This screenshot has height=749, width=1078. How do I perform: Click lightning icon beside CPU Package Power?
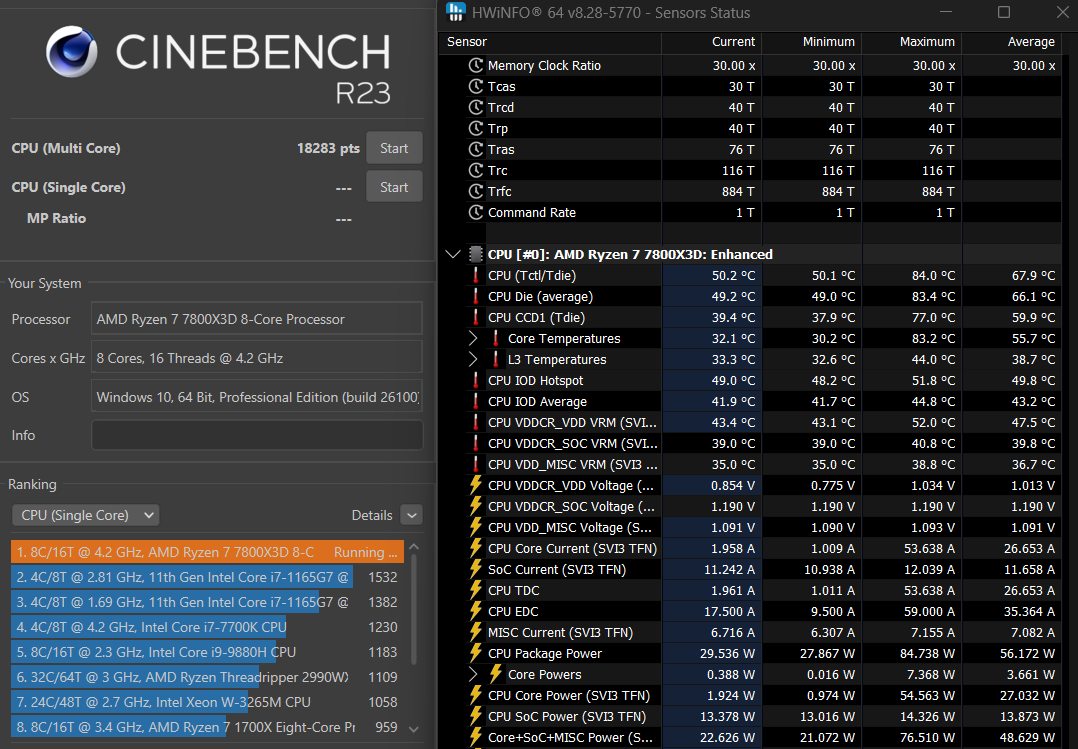(476, 653)
